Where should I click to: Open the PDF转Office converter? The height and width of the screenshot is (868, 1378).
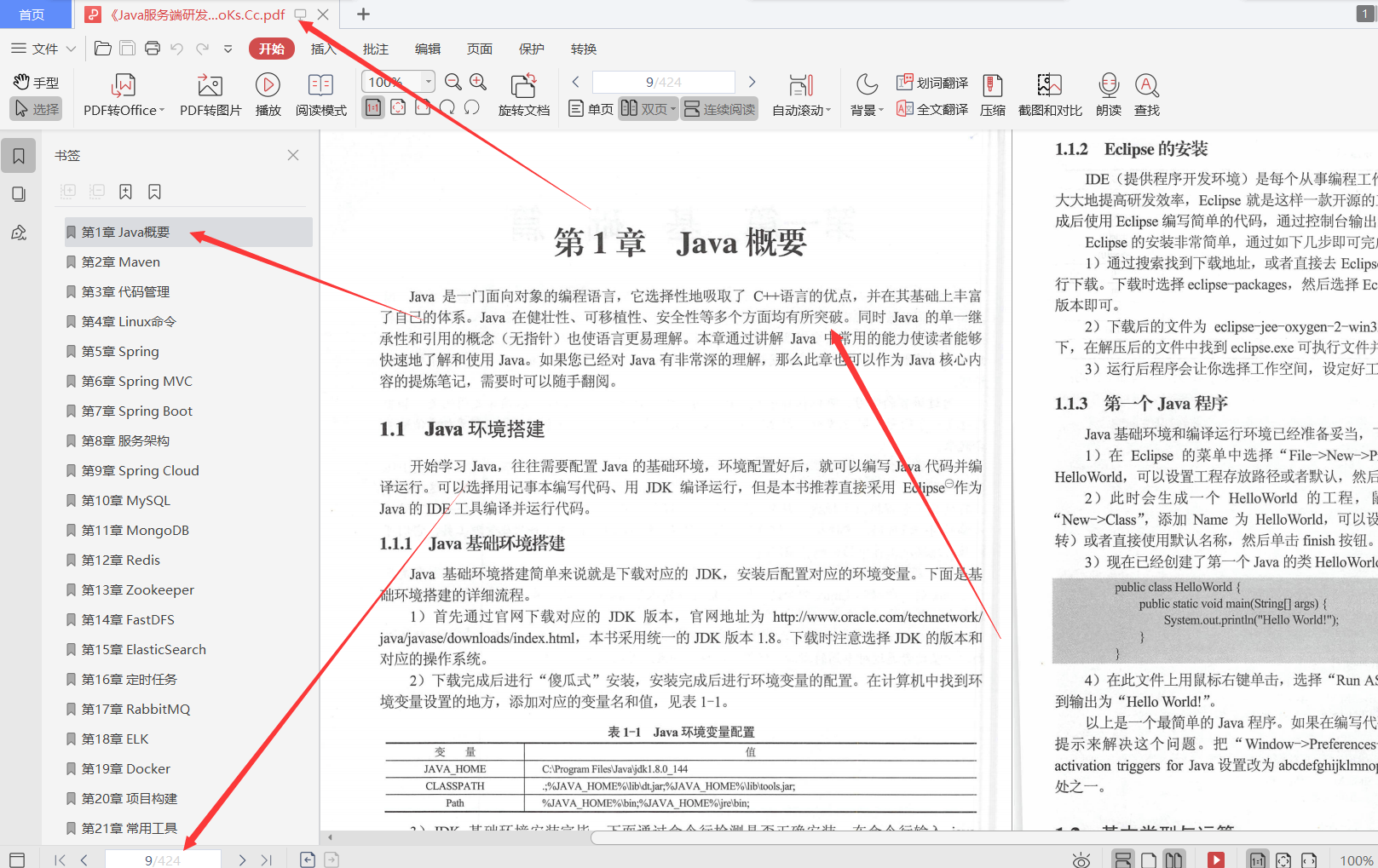[x=123, y=94]
